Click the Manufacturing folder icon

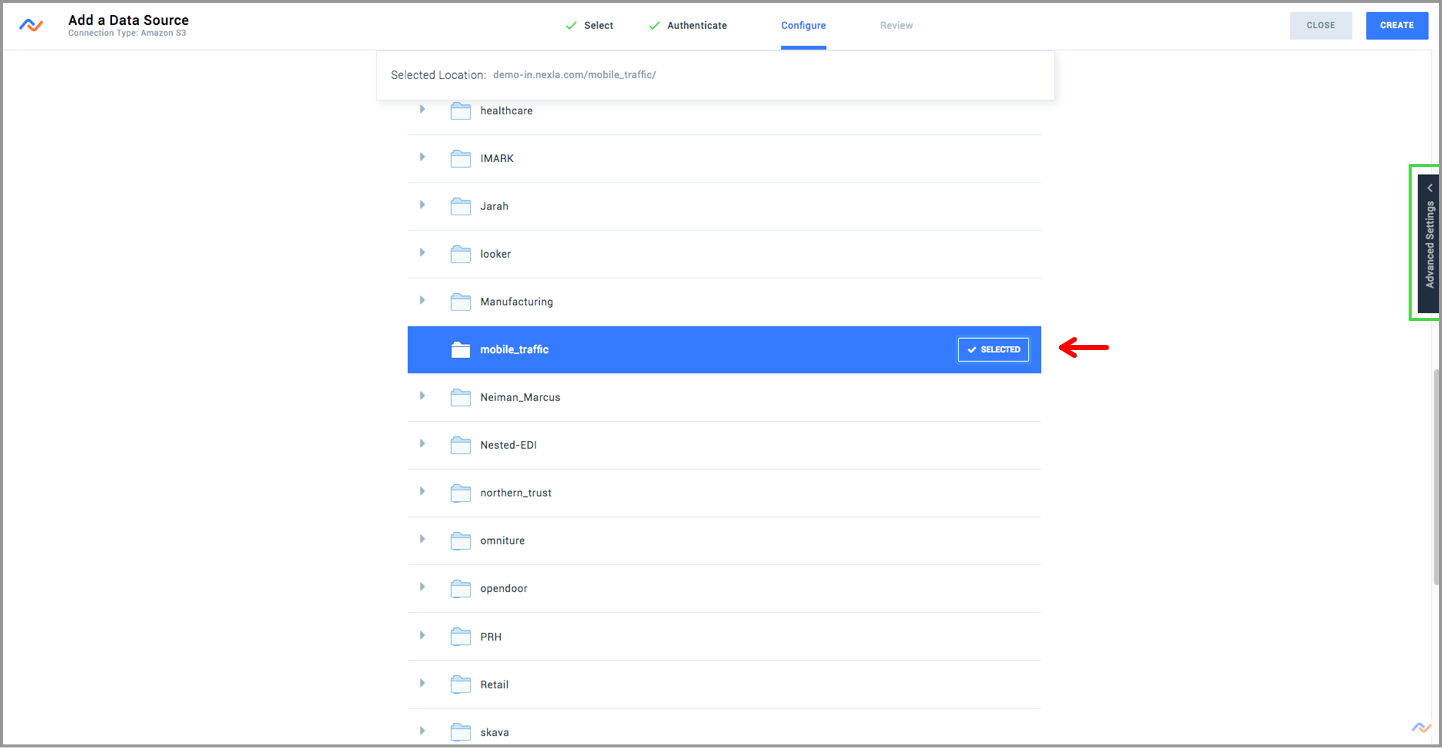coord(460,302)
